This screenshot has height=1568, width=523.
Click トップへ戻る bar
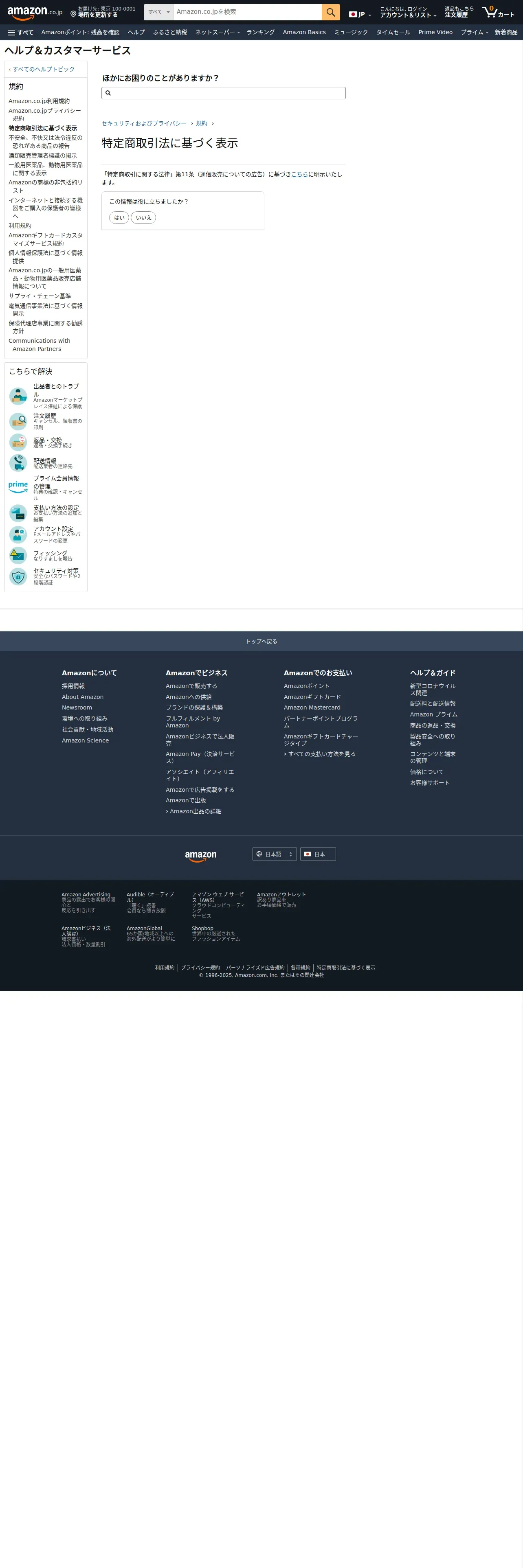pos(261,642)
